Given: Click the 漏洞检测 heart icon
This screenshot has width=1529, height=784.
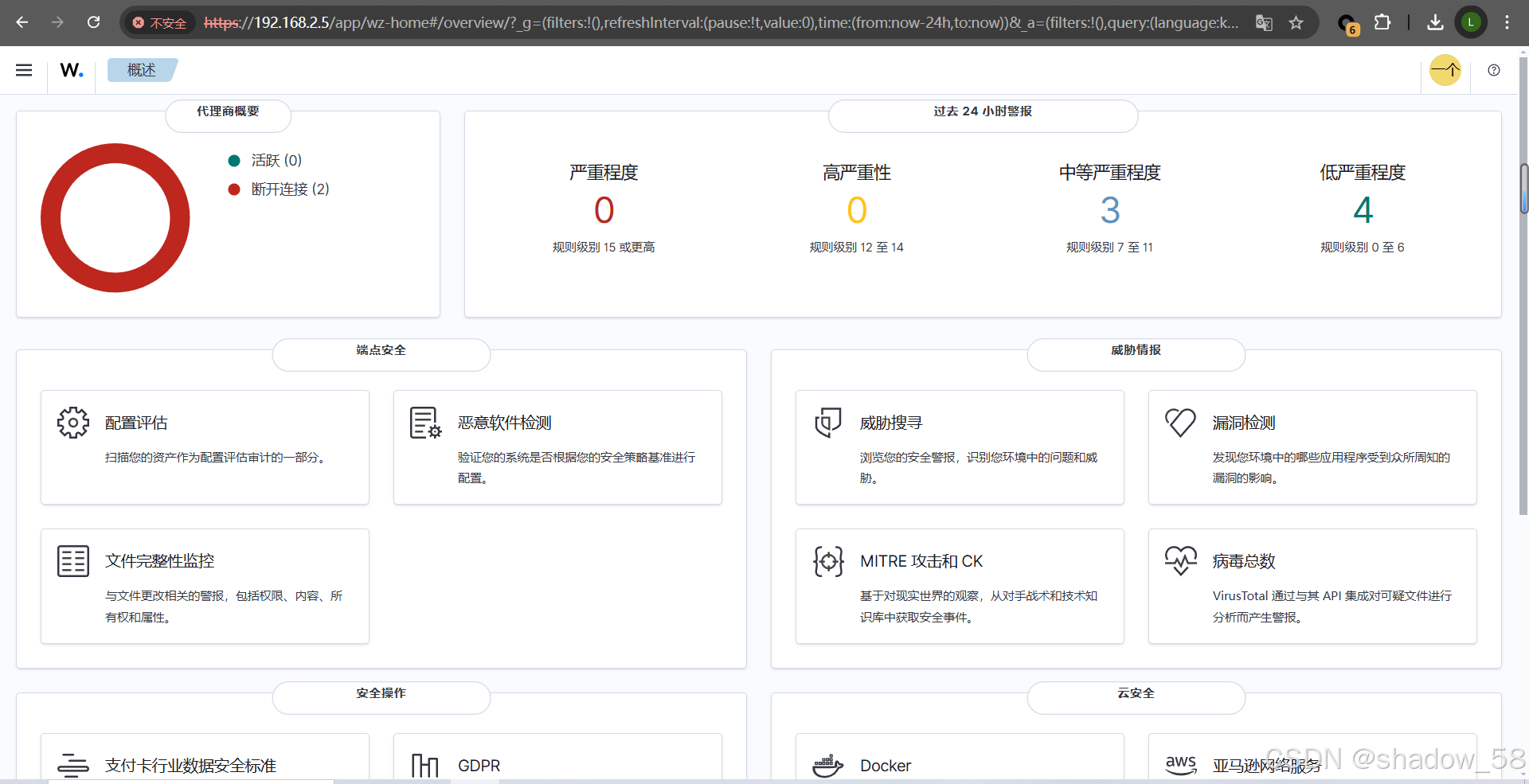Looking at the screenshot, I should click(1180, 423).
